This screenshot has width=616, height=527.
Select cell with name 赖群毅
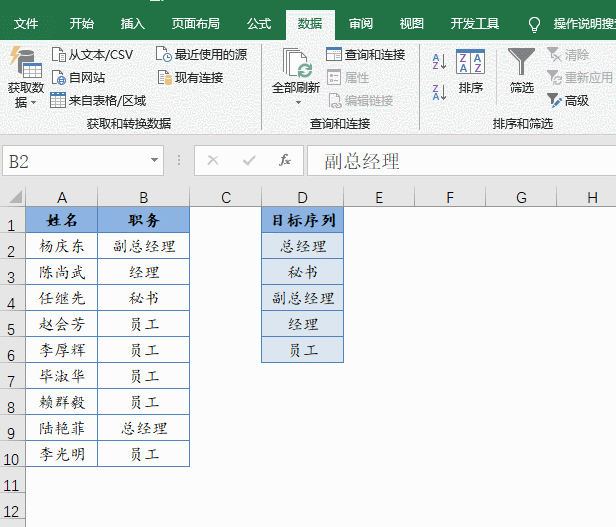(x=62, y=402)
